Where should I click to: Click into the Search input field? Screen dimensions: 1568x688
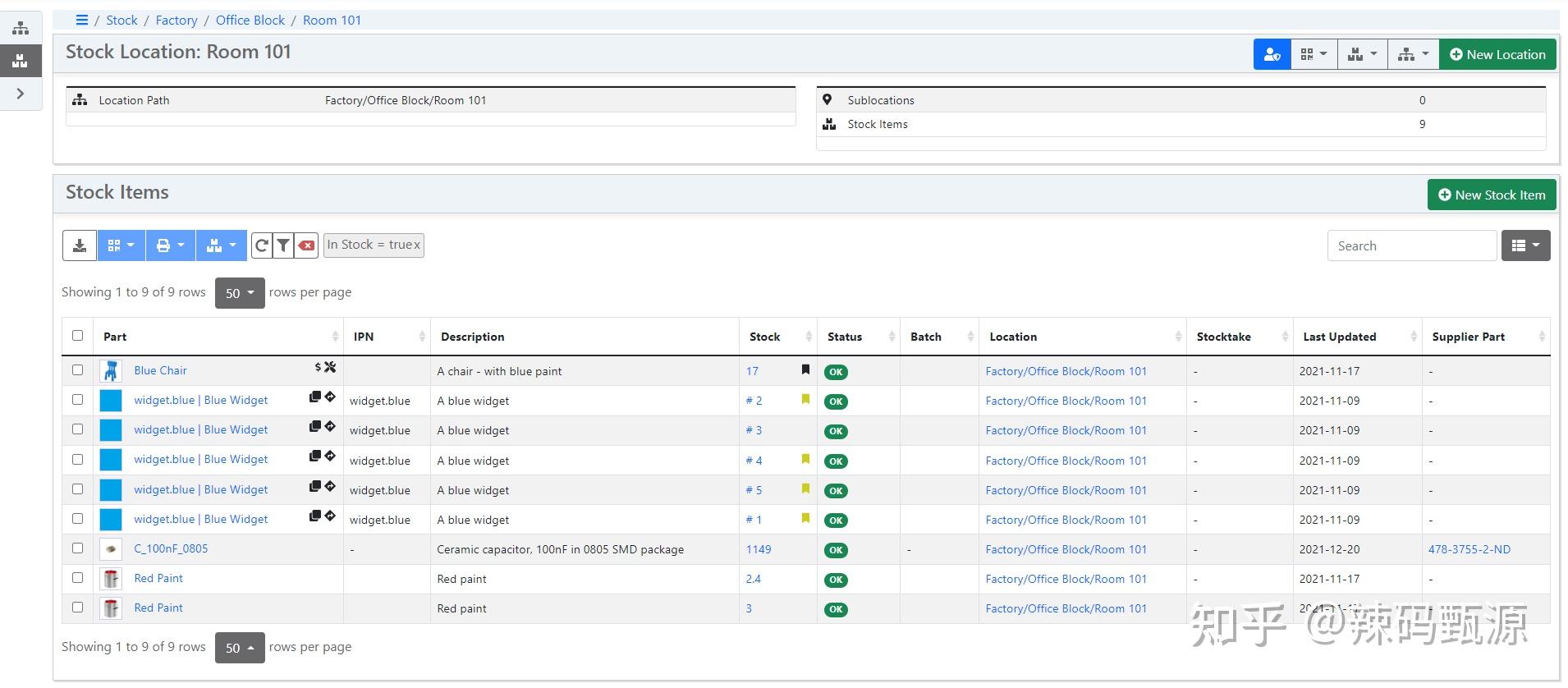pyautogui.click(x=1411, y=245)
